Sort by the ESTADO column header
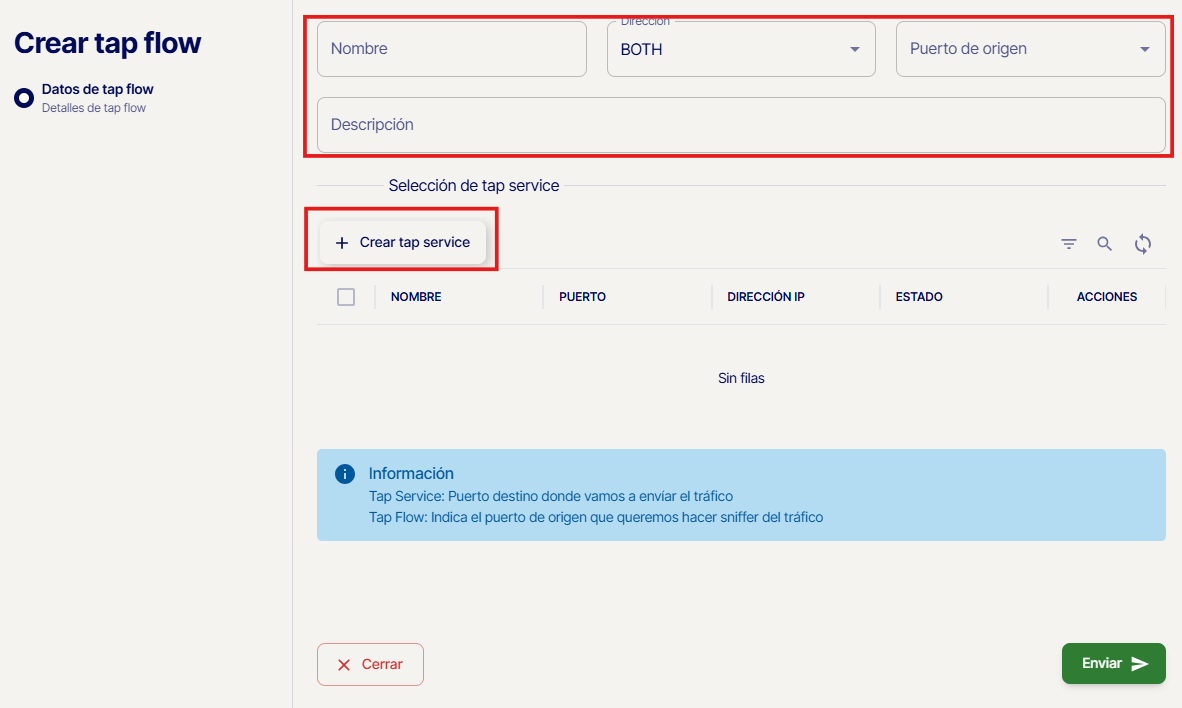 [919, 297]
